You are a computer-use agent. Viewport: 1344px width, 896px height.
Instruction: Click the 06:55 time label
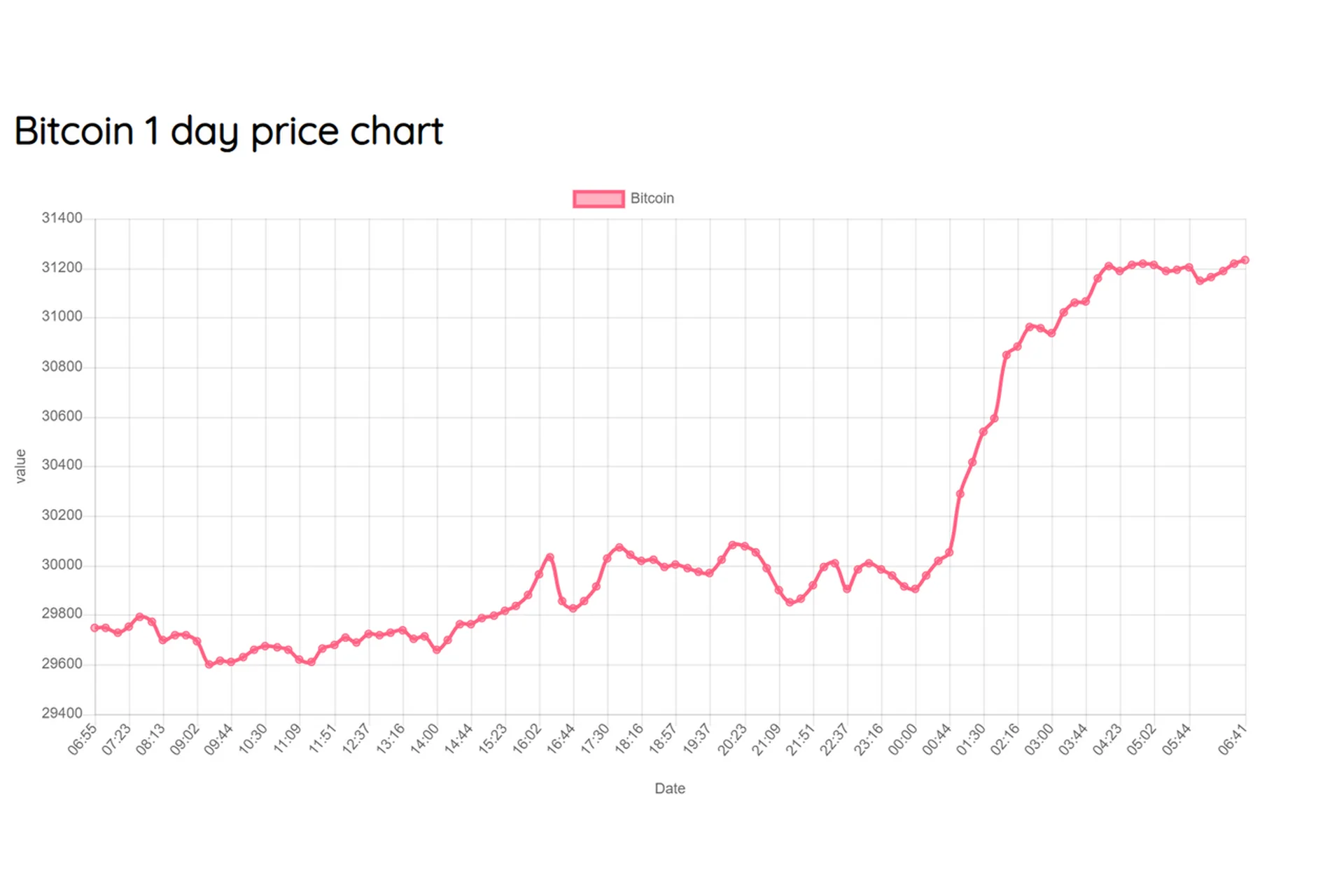coord(83,741)
